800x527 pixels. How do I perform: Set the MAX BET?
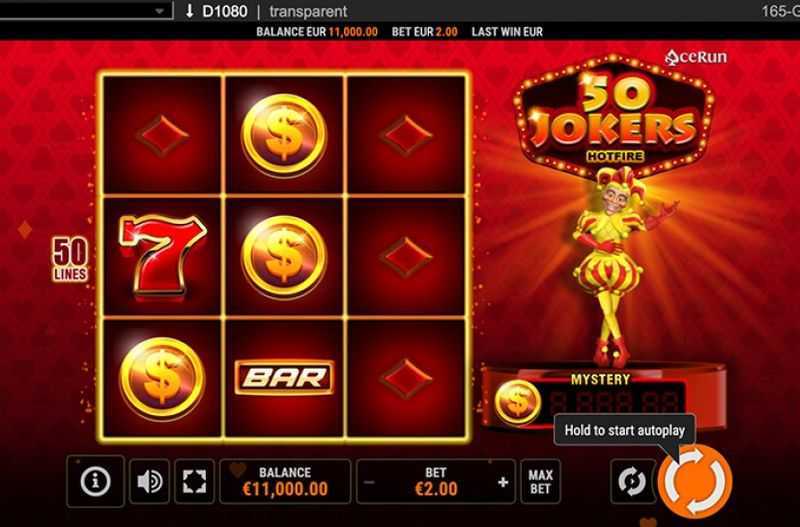click(540, 482)
